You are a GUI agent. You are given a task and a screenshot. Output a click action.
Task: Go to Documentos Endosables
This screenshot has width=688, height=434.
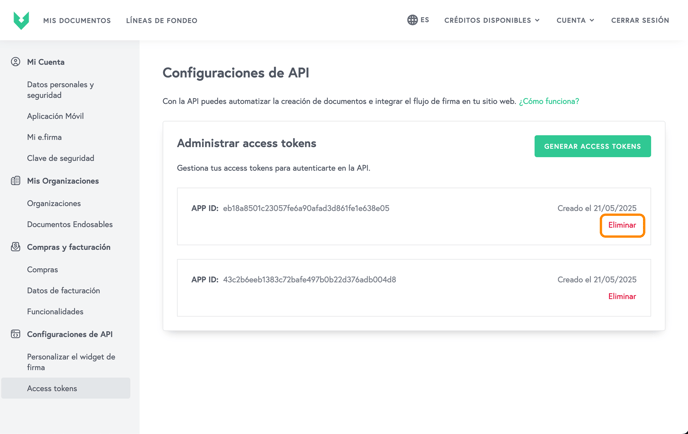tap(70, 224)
